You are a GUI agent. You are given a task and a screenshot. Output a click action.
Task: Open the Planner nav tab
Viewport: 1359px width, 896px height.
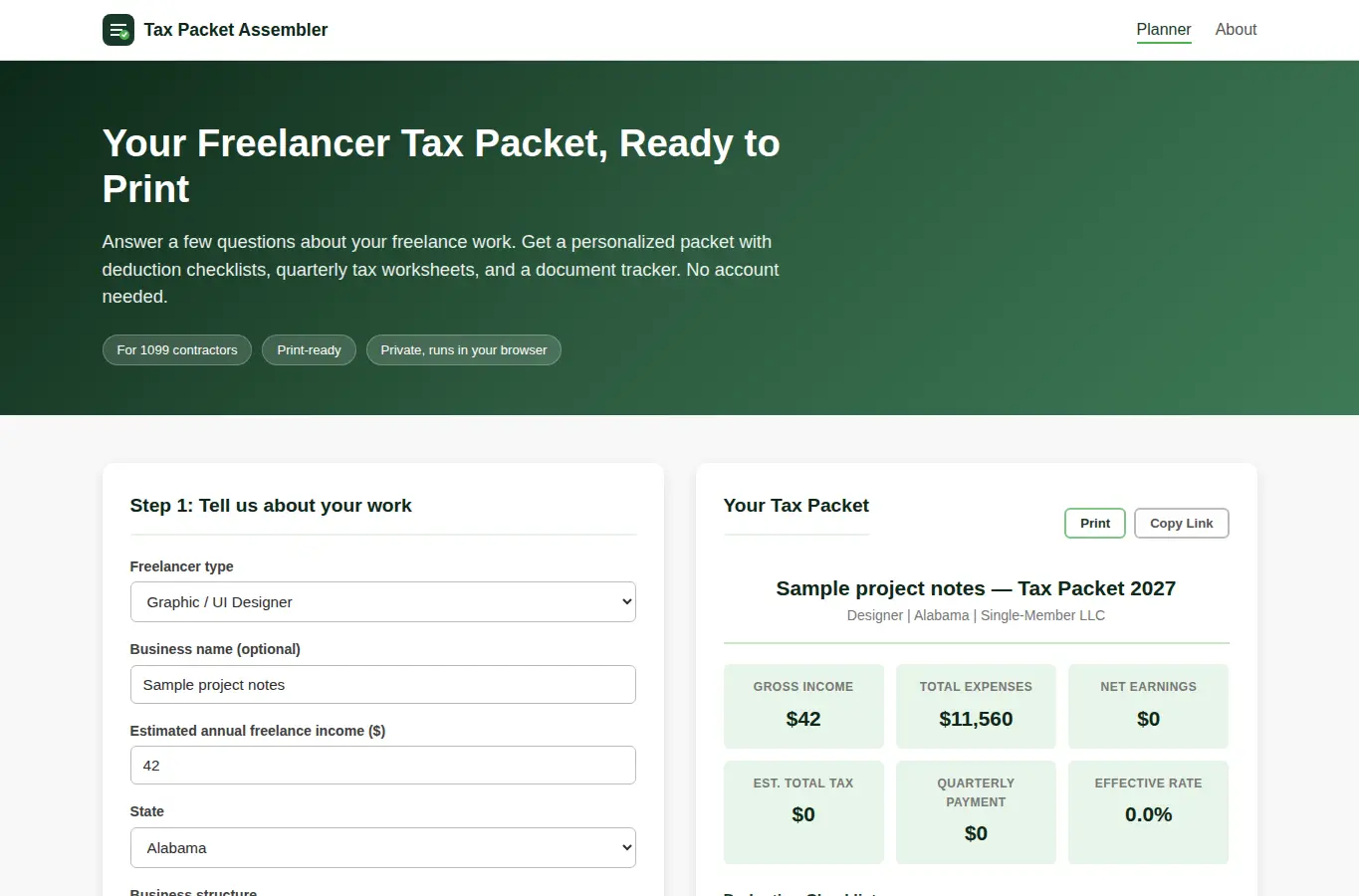pos(1164,30)
